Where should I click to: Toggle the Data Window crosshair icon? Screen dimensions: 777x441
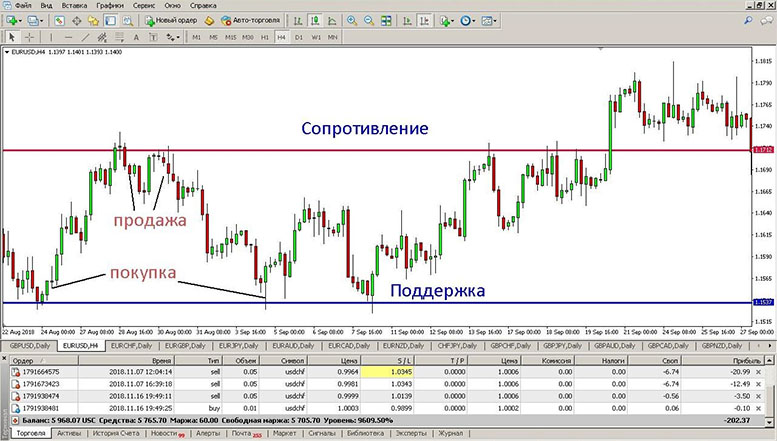click(x=77, y=21)
